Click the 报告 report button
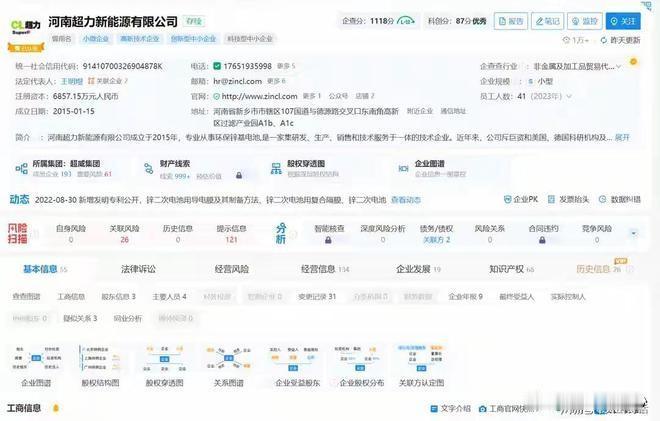Image resolution: width=660 pixels, height=421 pixels. point(510,21)
